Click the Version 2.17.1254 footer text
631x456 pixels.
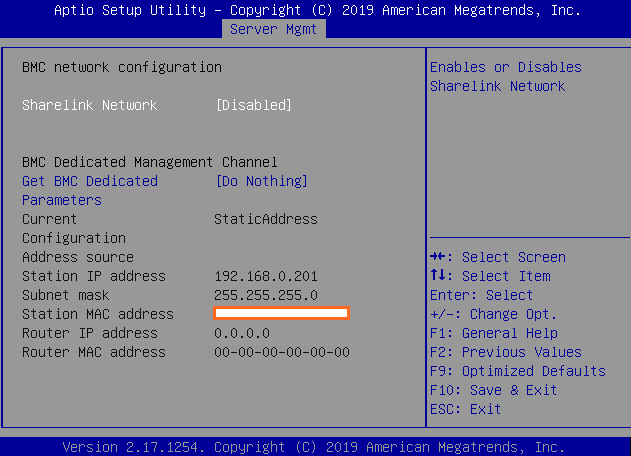pos(314,447)
